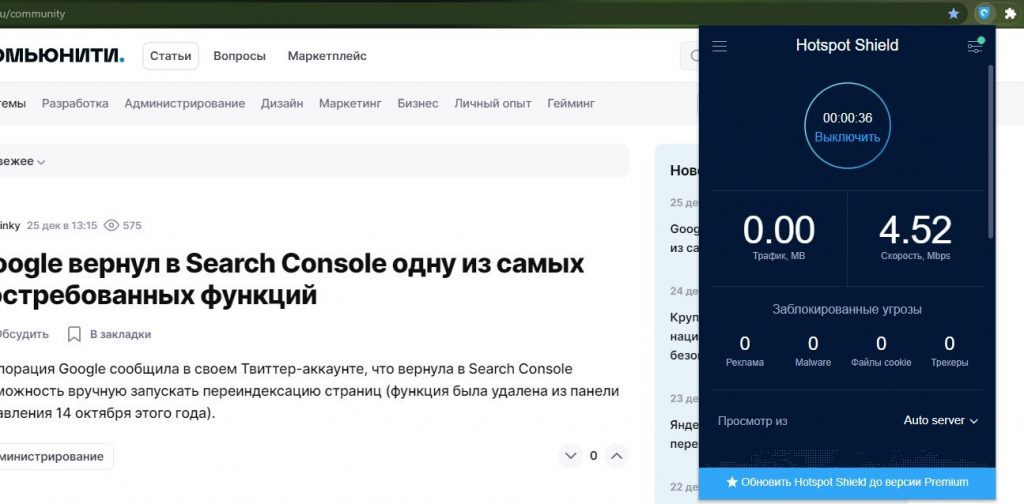Screen dimensions: 1024x504
Task: Open the Вопросы tab
Action: tap(240, 56)
